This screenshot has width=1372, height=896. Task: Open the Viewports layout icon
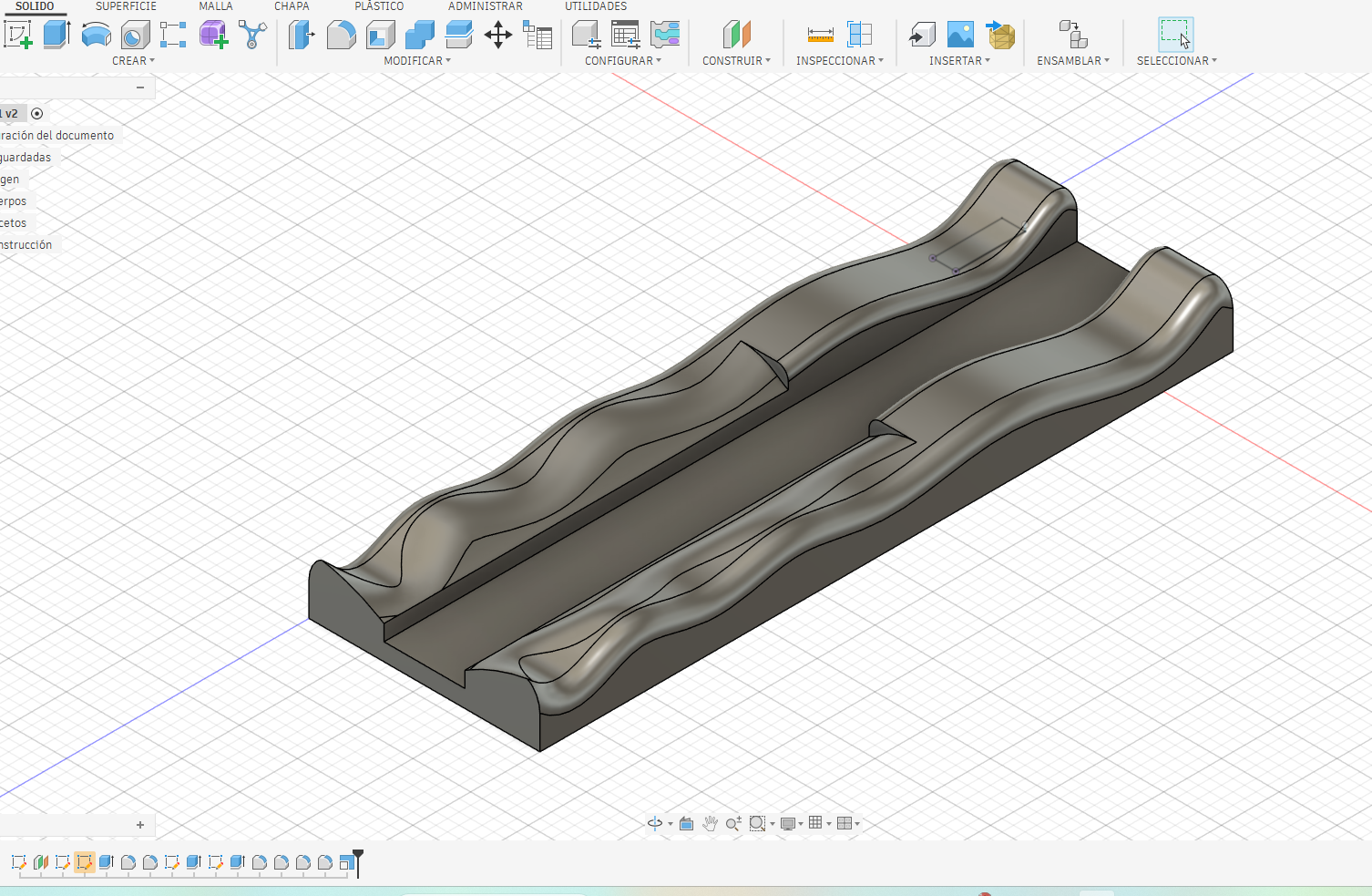[x=845, y=823]
